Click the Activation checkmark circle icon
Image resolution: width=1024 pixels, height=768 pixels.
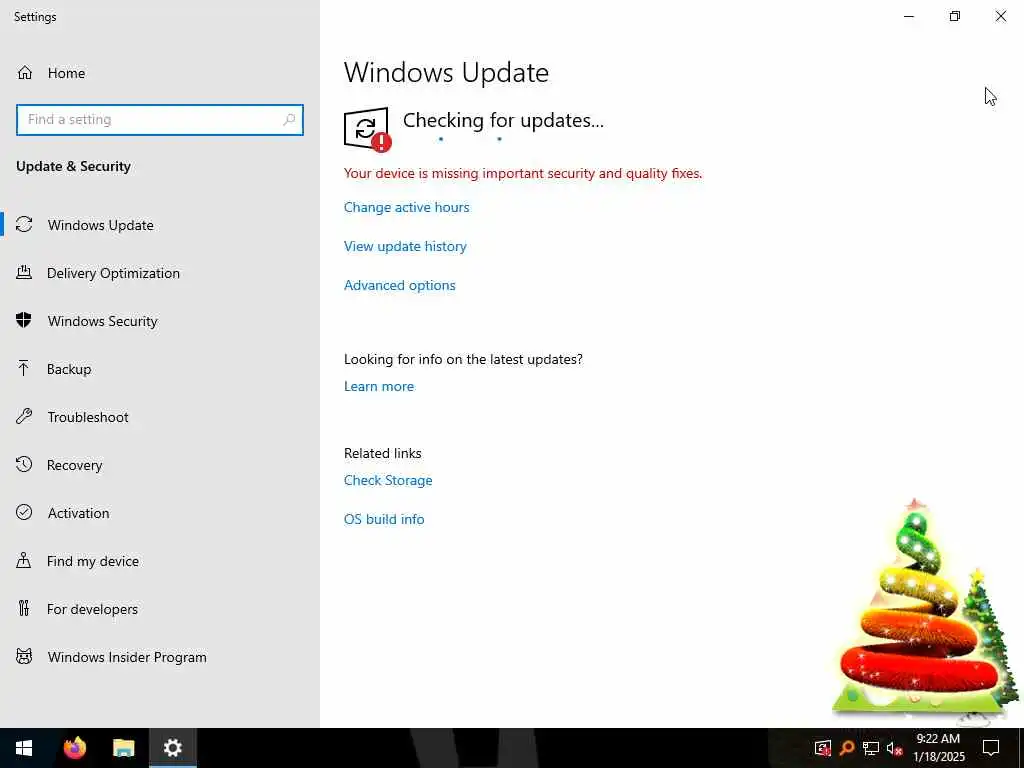click(24, 513)
